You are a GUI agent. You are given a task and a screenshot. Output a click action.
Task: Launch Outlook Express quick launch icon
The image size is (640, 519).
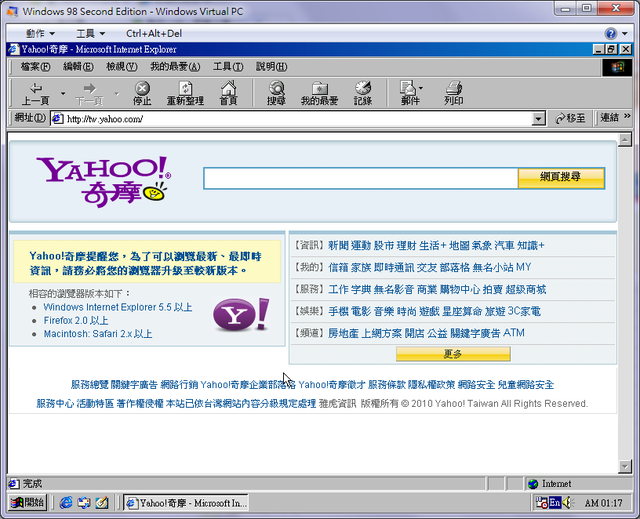pos(84,503)
